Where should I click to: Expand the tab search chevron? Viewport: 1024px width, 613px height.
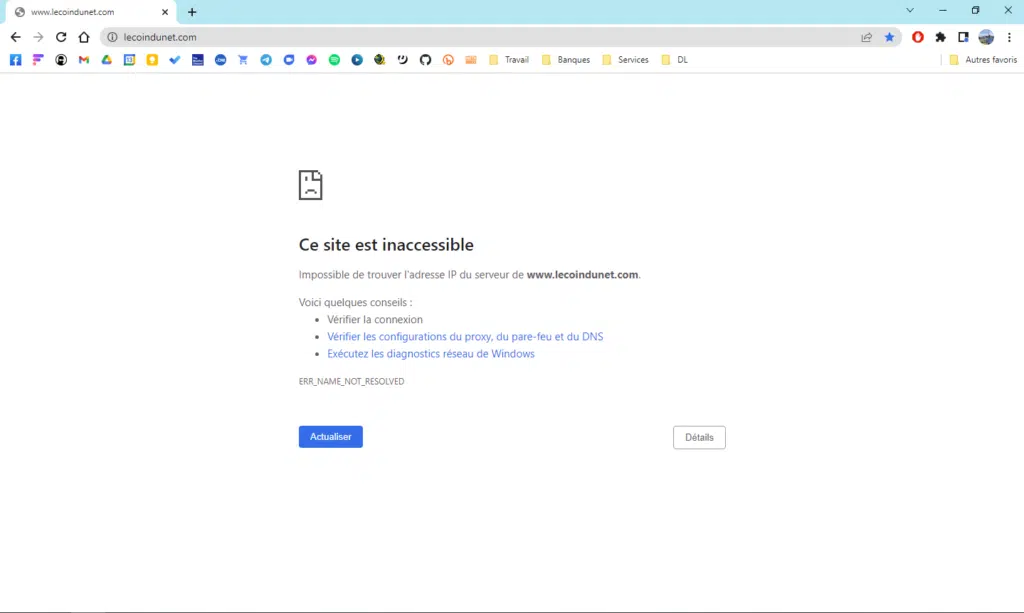[x=910, y=10]
